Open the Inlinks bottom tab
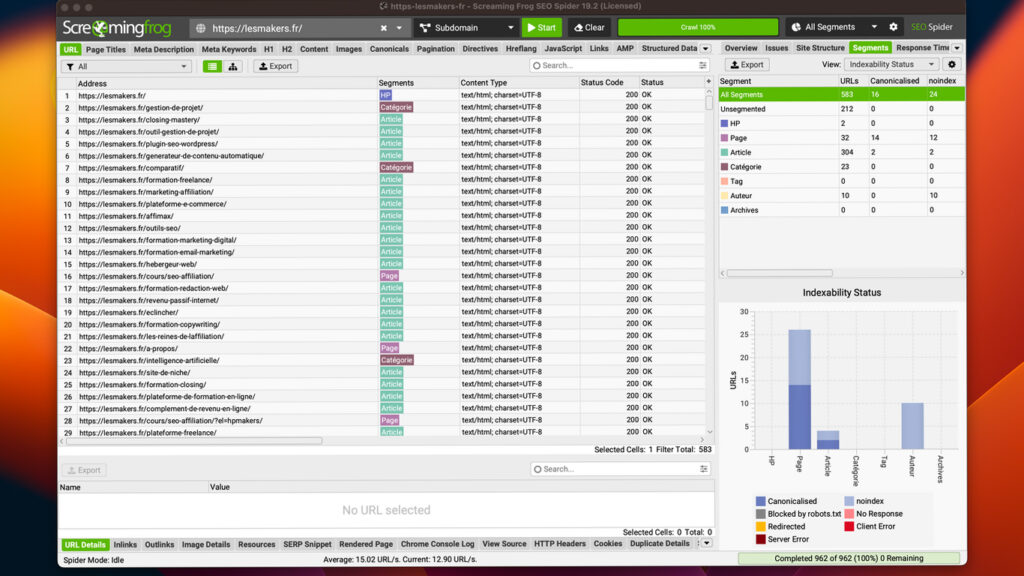The width and height of the screenshot is (1024, 576). pyautogui.click(x=125, y=545)
